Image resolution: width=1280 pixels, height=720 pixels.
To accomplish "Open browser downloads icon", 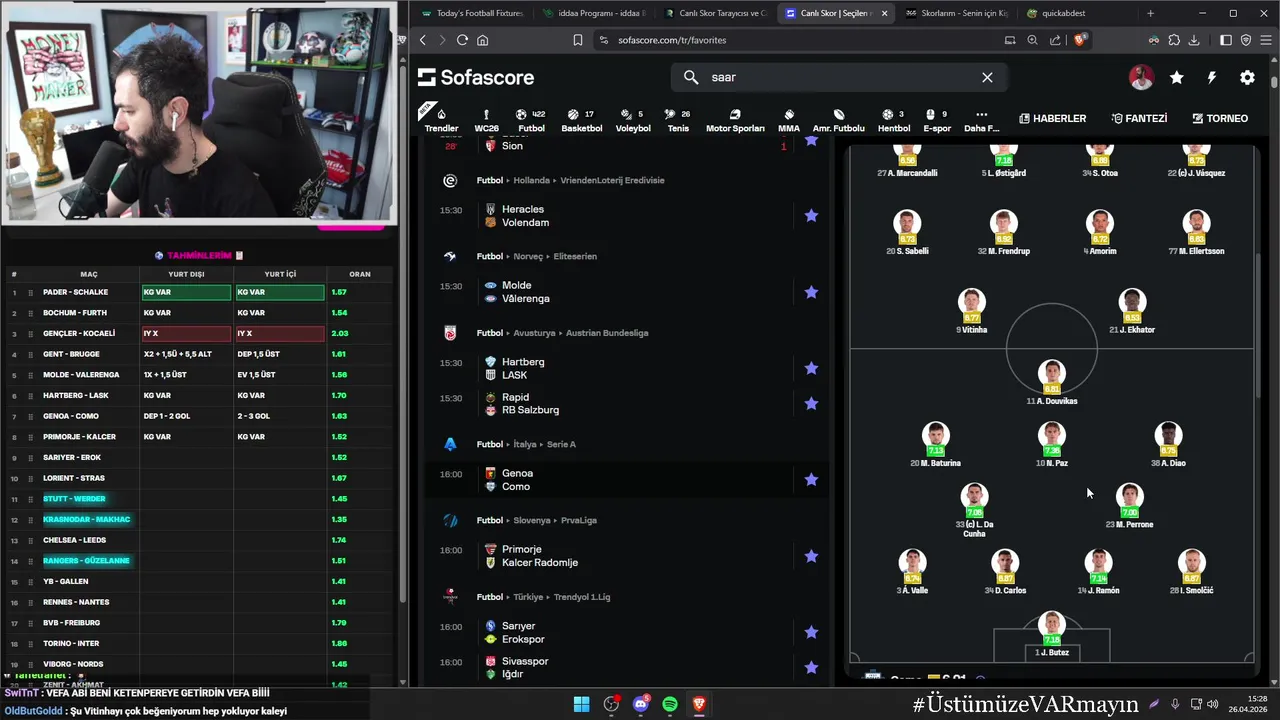I will tap(1194, 40).
